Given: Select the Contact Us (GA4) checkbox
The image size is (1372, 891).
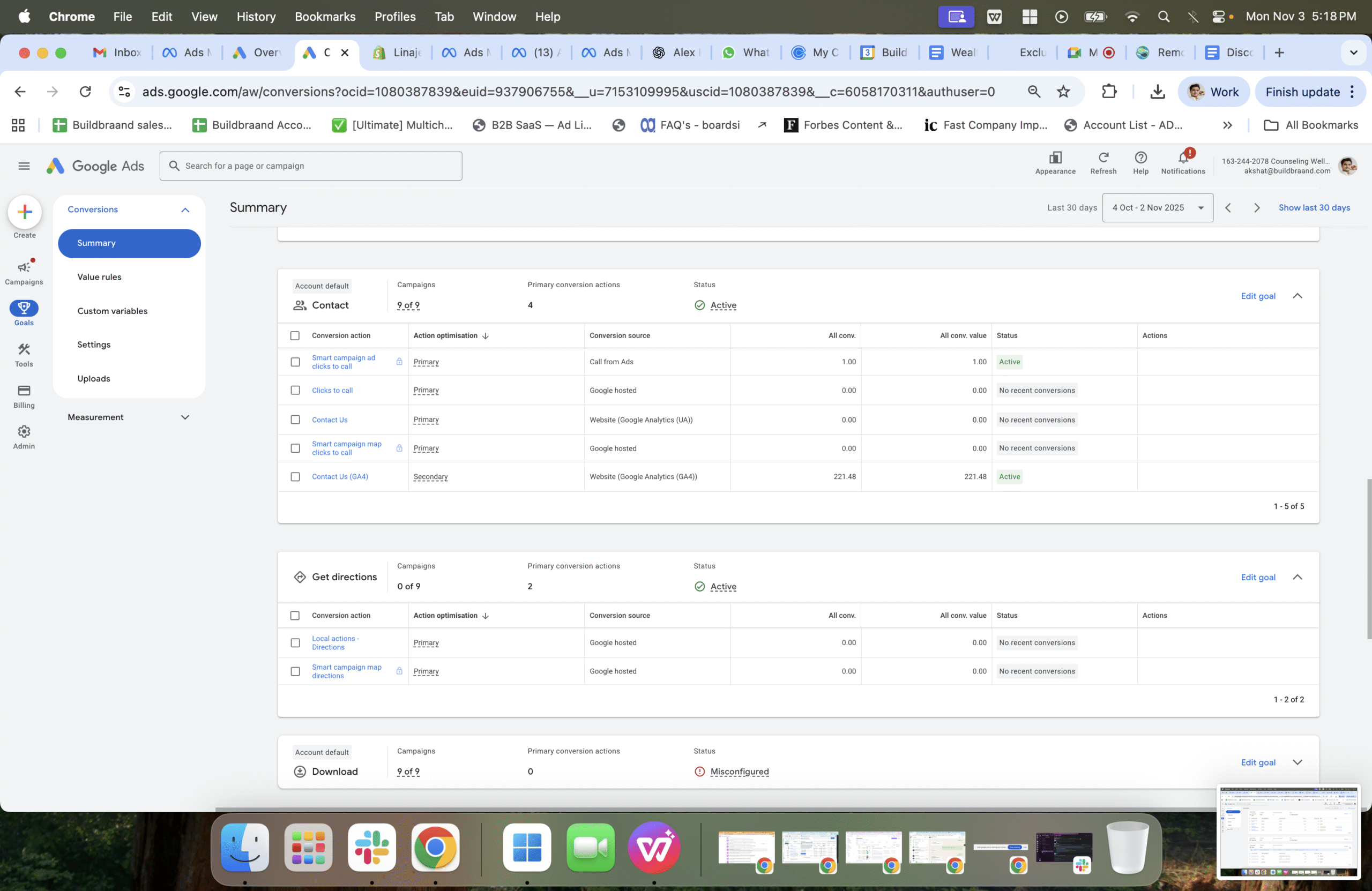Looking at the screenshot, I should [295, 477].
